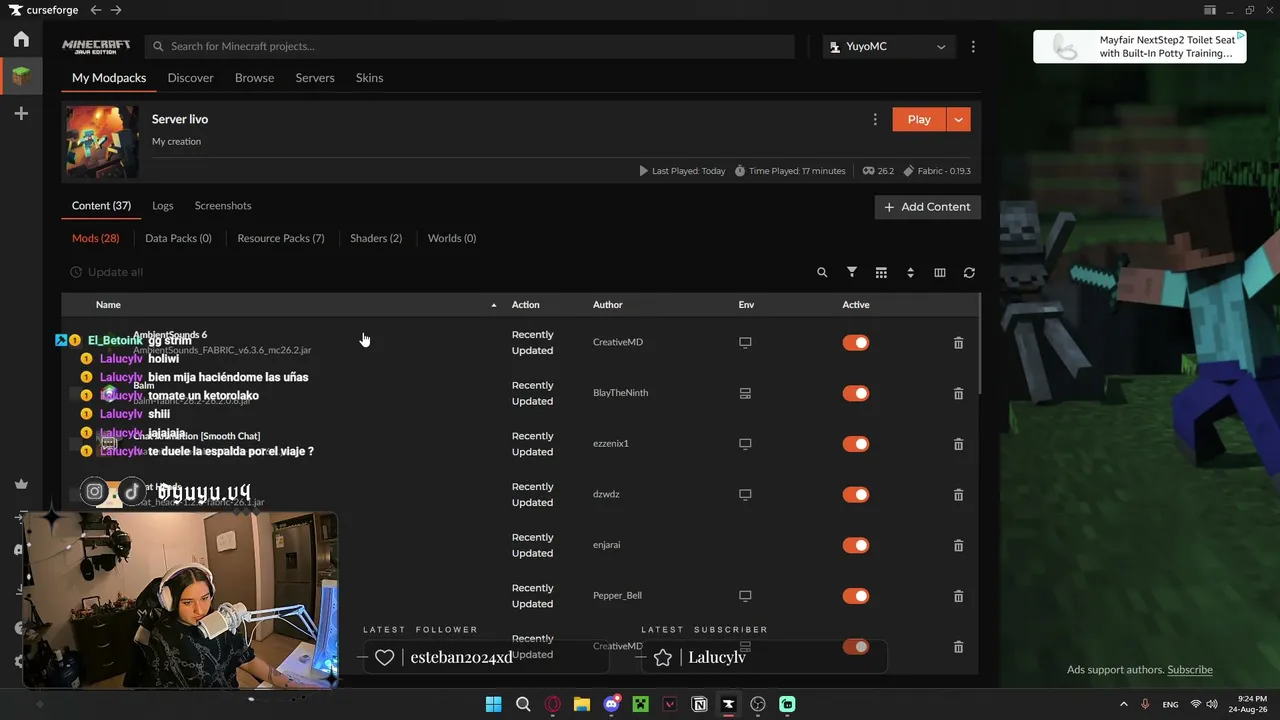Focus the Search for Minecraft projects field
The image size is (1280, 720).
(x=470, y=46)
